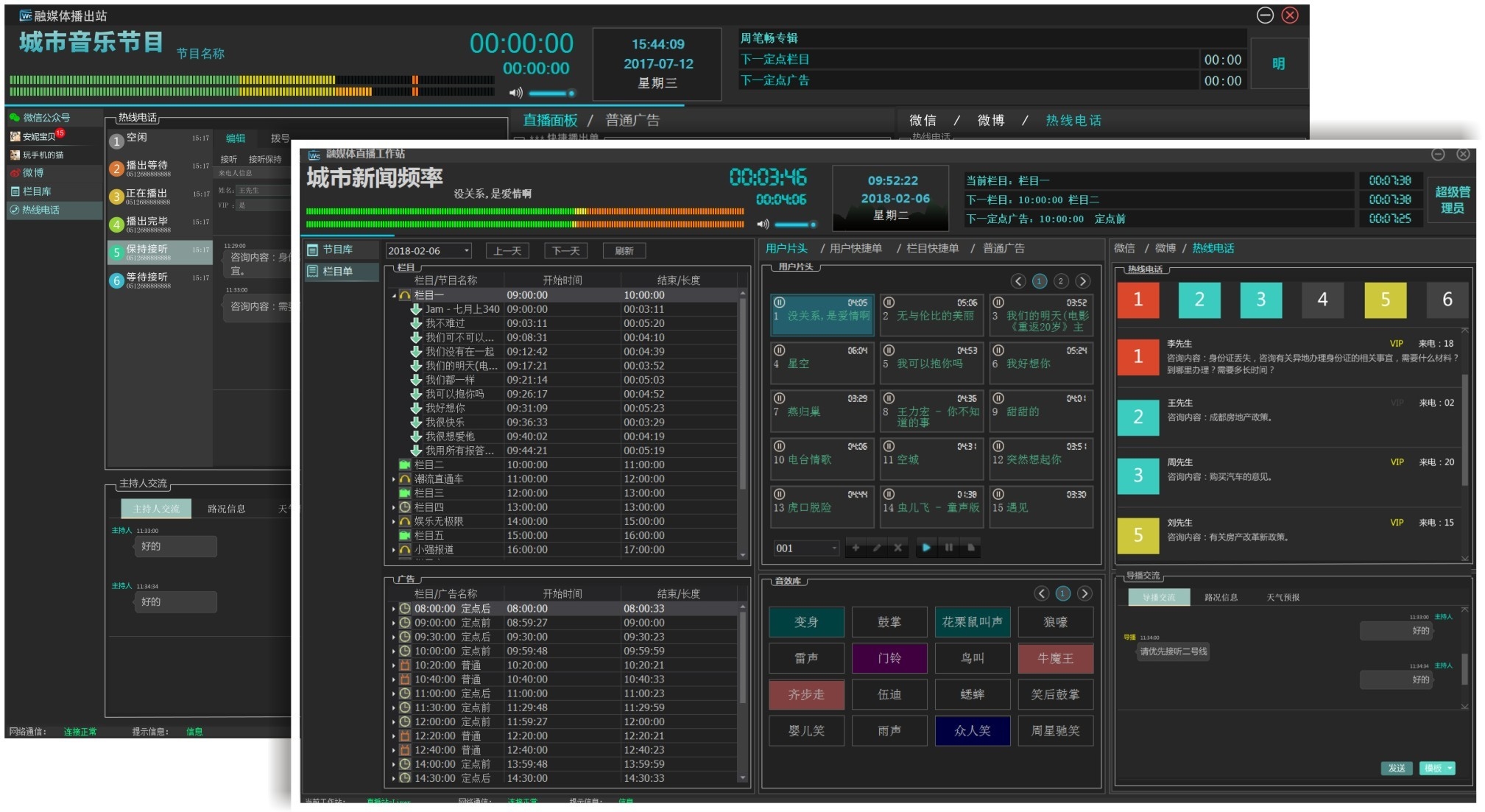
Task: Switch to the 微博 tab in the right panel
Action: (x=1165, y=249)
